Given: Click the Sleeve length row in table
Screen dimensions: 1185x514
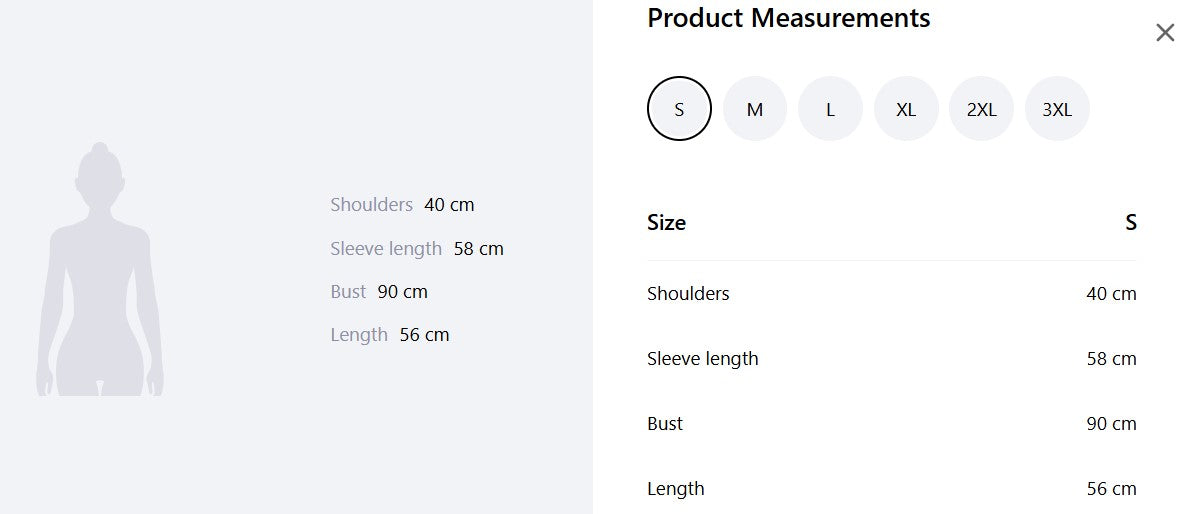Looking at the screenshot, I should (x=892, y=358).
